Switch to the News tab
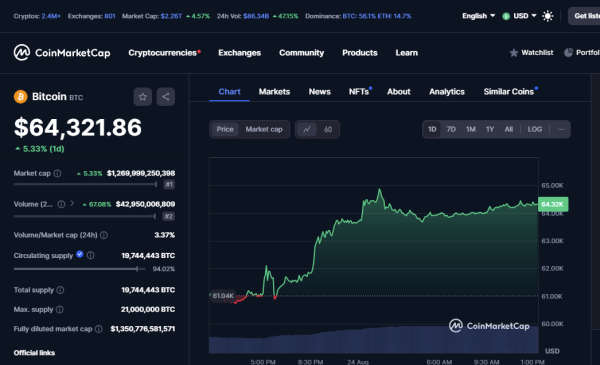Screen dimensions: 600x365 (320, 92)
